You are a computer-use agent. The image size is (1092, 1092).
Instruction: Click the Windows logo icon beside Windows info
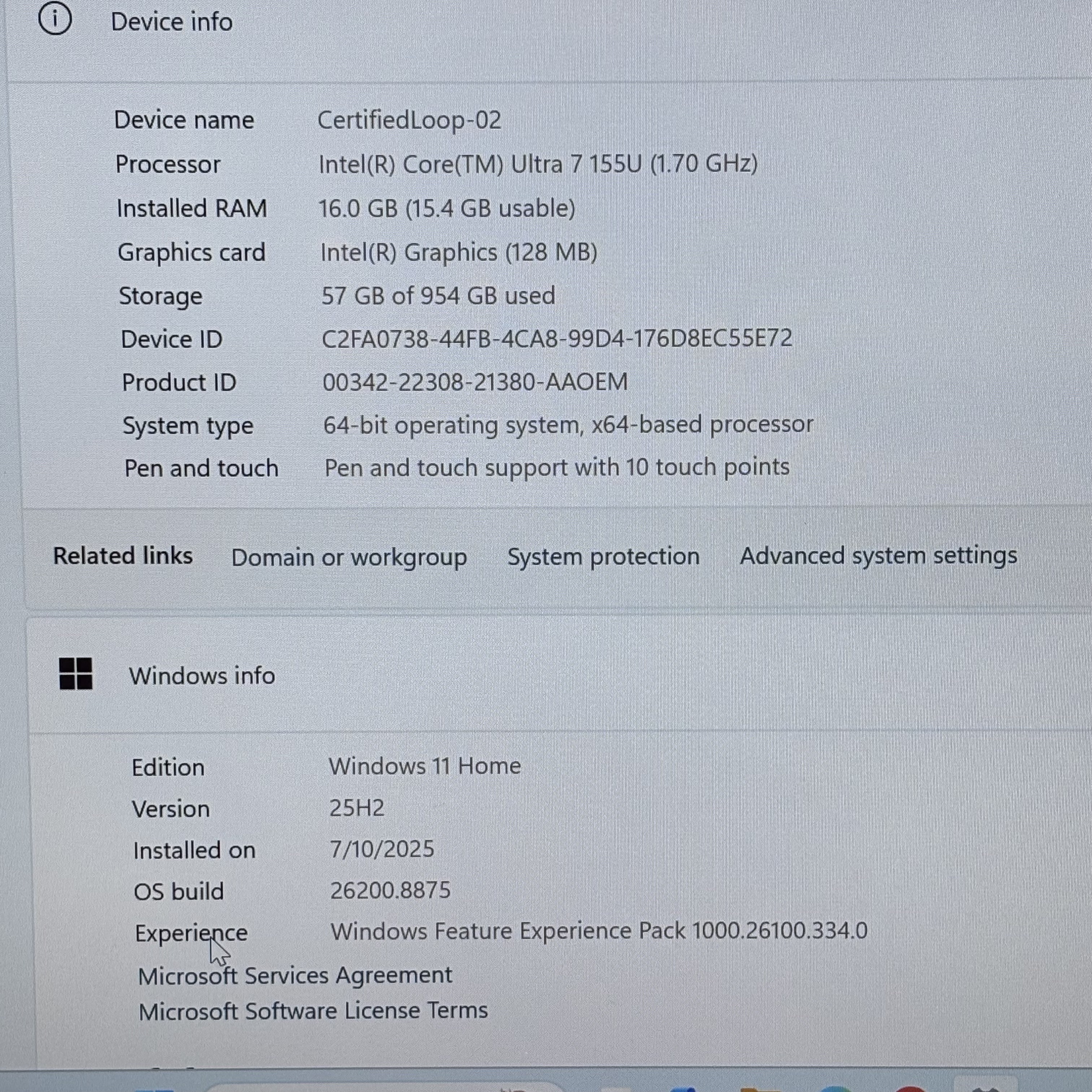76,673
